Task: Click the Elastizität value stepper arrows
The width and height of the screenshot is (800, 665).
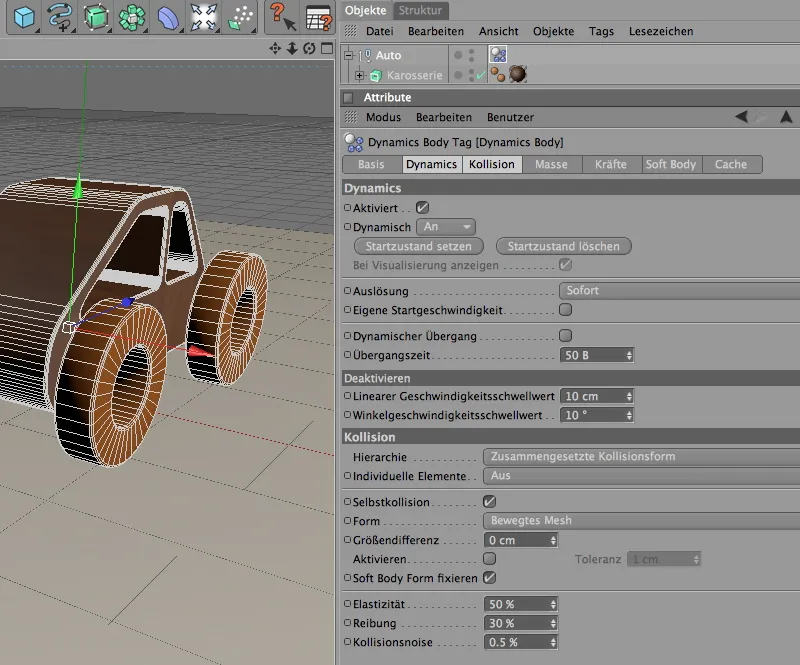Action: pos(552,604)
